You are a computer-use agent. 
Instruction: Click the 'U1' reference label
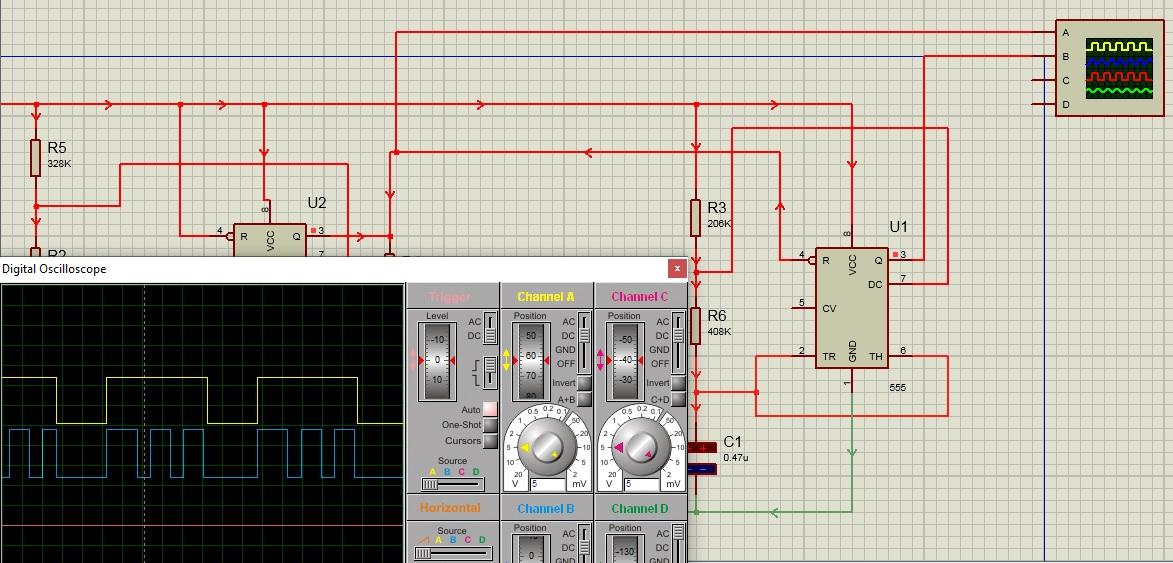898,227
